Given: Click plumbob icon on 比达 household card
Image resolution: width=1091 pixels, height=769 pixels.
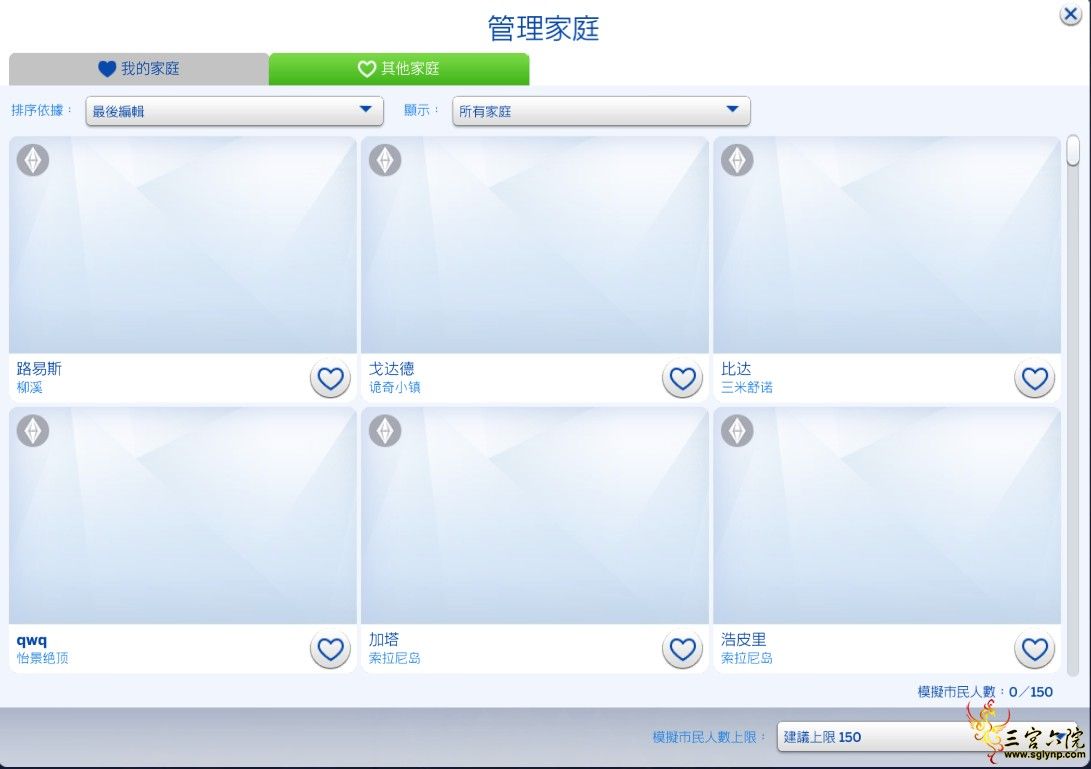Looking at the screenshot, I should pyautogui.click(x=737, y=160).
